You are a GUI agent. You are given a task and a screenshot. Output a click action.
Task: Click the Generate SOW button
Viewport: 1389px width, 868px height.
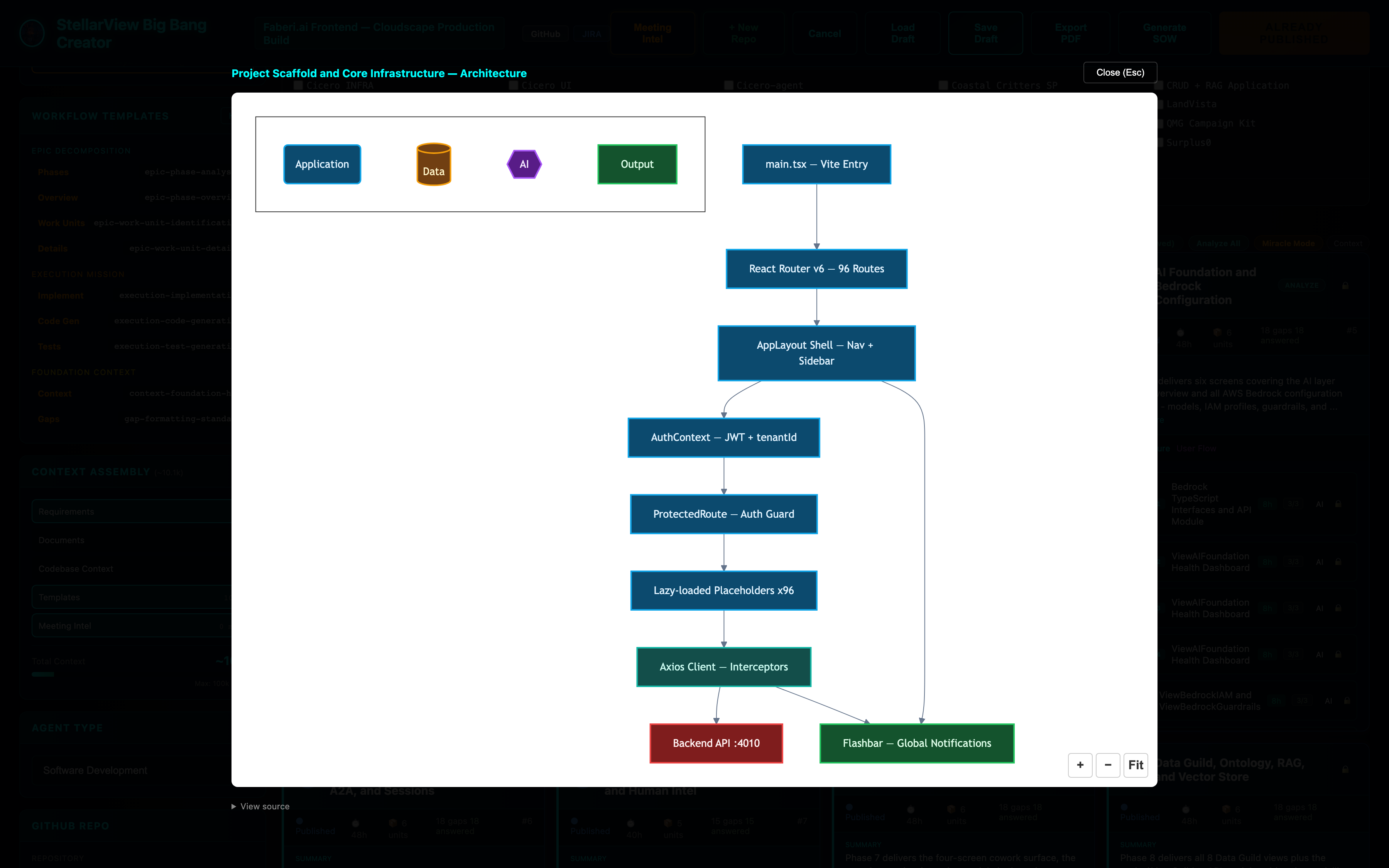tap(1164, 33)
